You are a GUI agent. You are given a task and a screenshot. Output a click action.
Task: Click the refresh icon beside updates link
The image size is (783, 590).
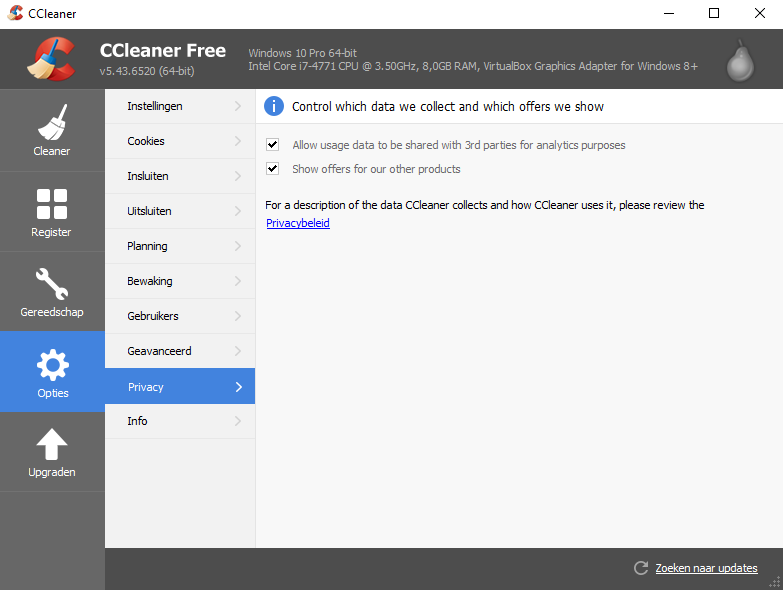pos(641,568)
